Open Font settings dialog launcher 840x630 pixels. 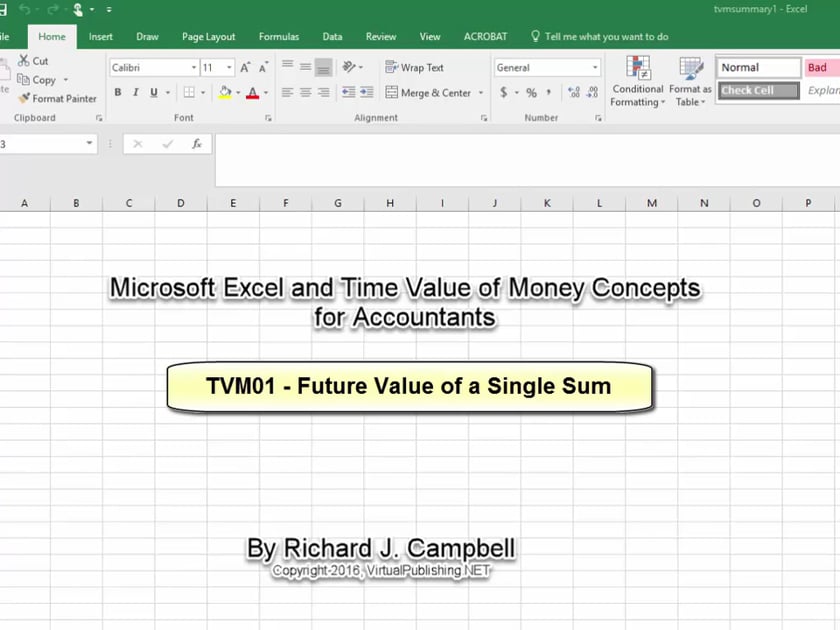click(x=268, y=118)
